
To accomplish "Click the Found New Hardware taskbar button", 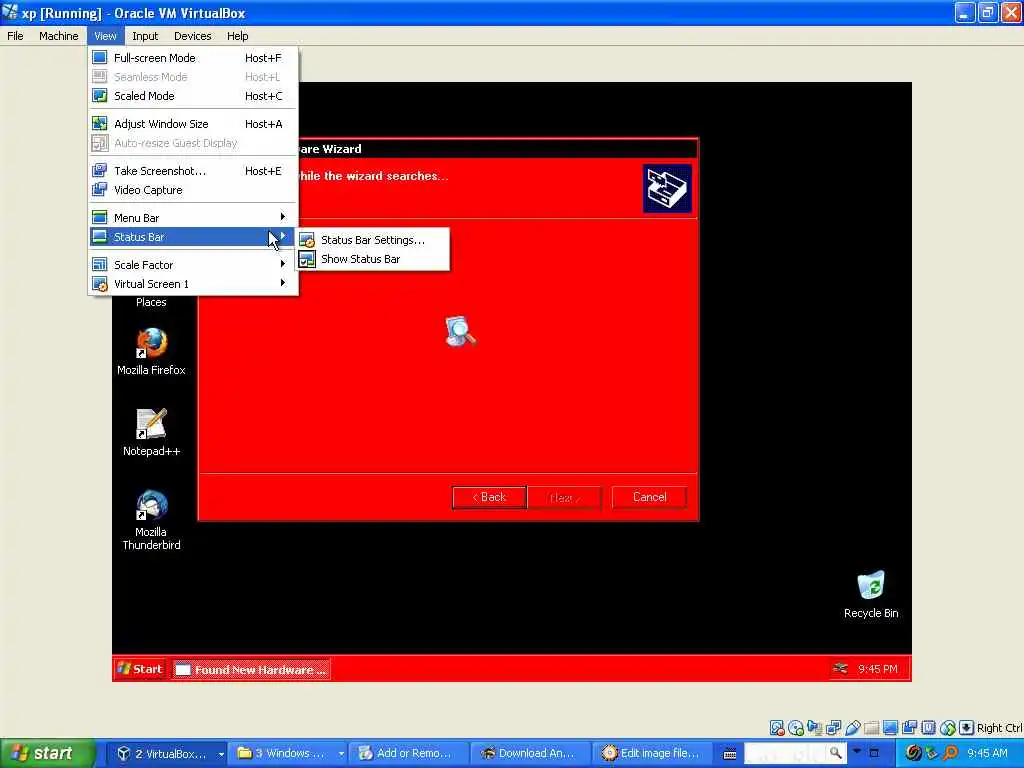I will pos(251,669).
